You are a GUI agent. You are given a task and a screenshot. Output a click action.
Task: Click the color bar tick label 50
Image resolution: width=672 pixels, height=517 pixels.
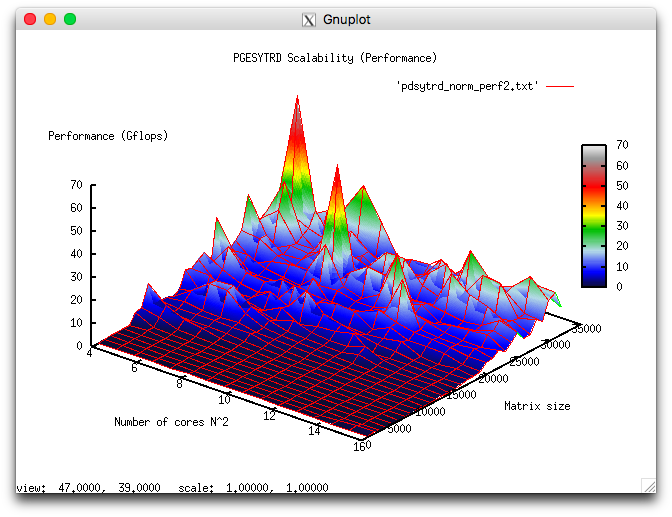(622, 186)
